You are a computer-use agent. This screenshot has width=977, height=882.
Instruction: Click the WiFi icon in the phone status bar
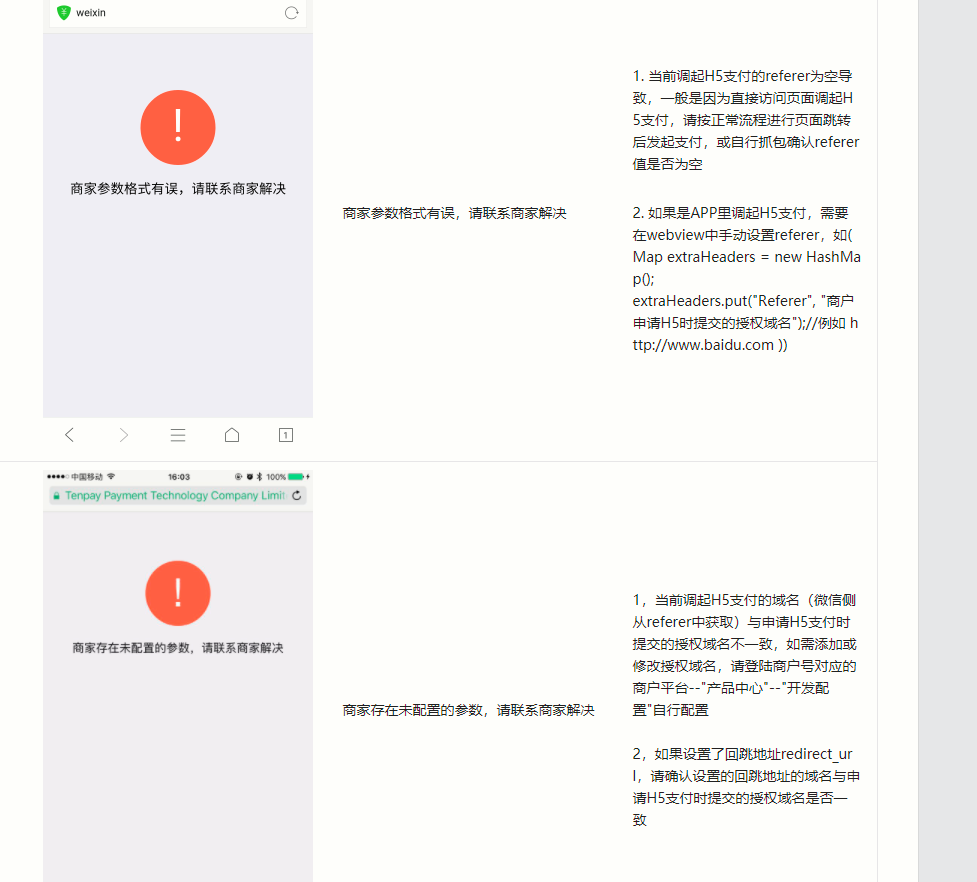tap(111, 477)
